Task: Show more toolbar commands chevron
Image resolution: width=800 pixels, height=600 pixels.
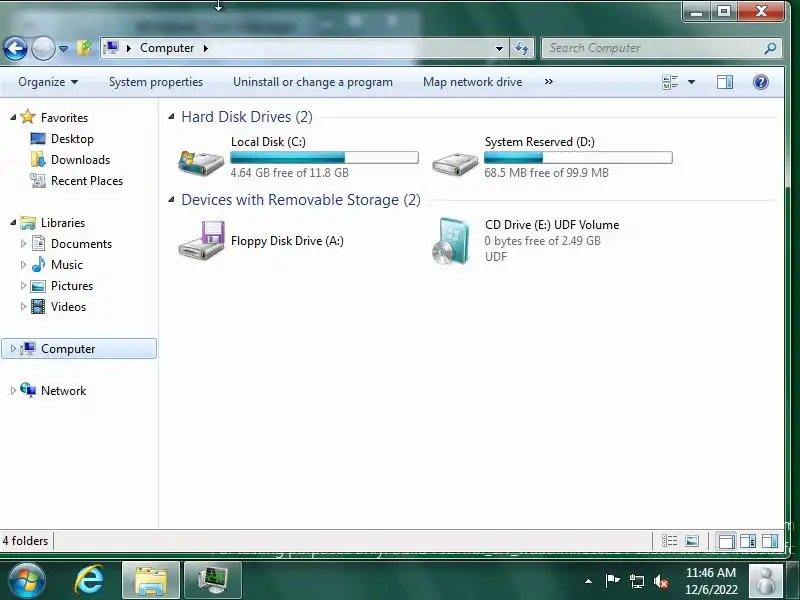Action: [548, 82]
